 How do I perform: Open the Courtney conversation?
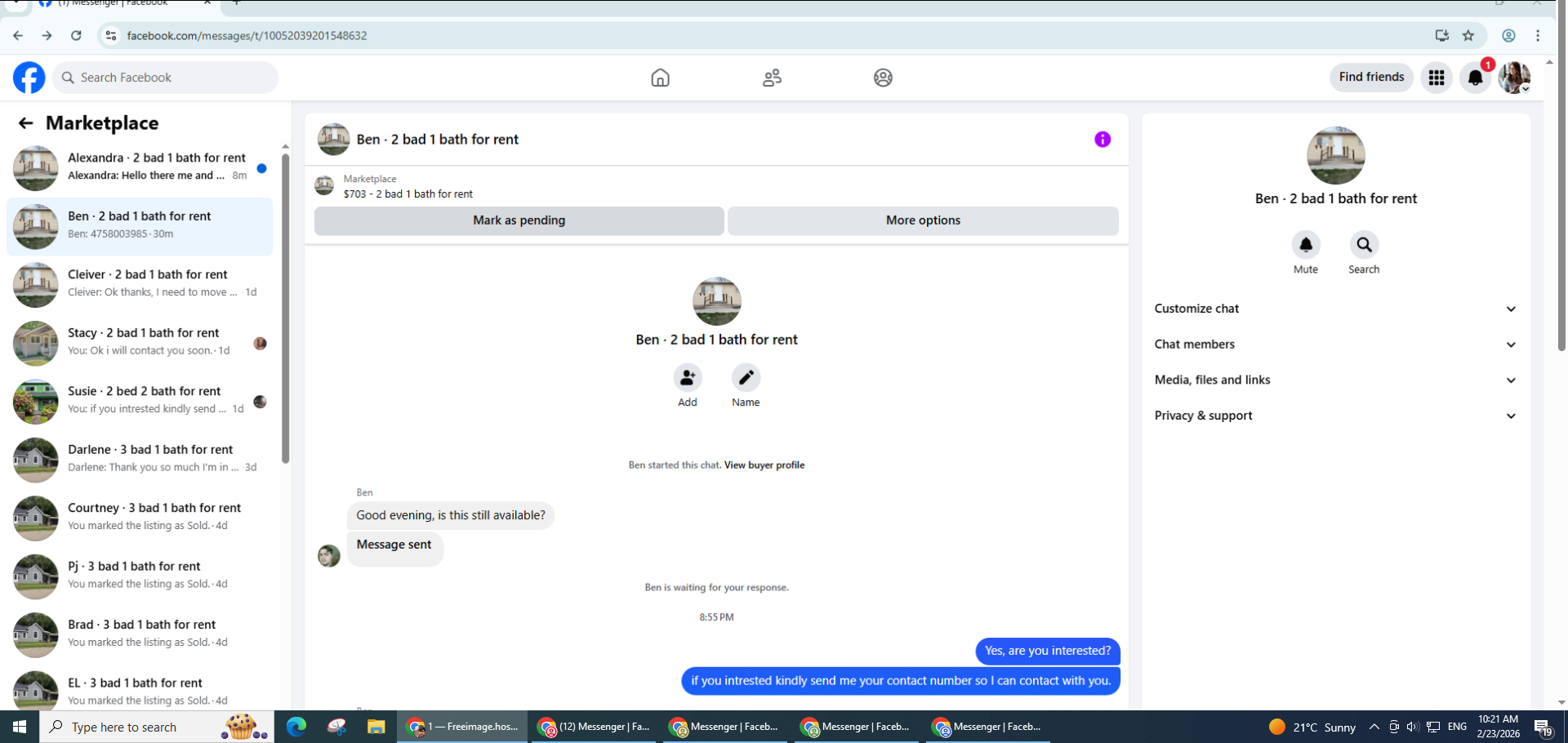[x=140, y=518]
